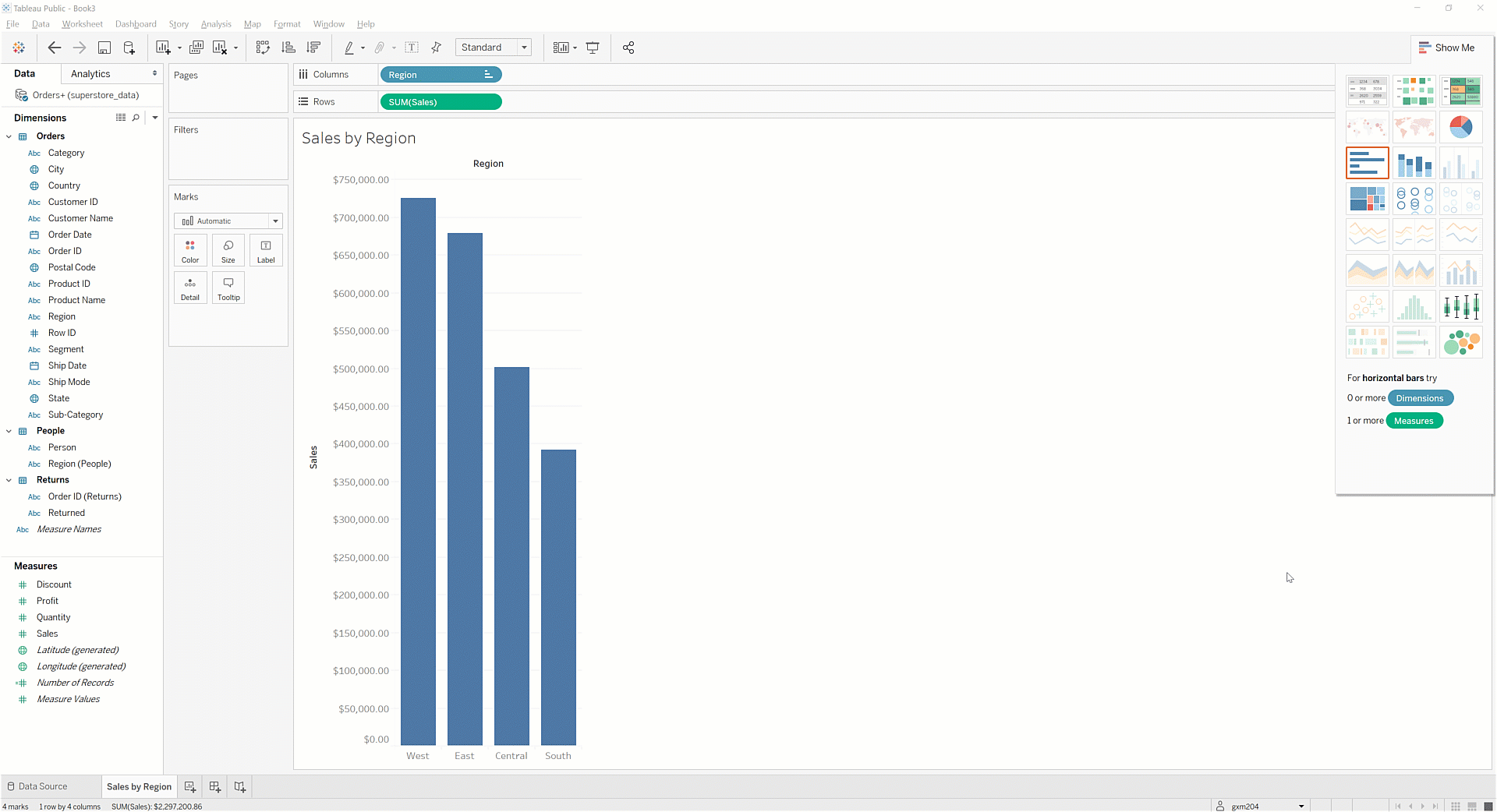Click the Tooltip button in the Marks card
The image size is (1497, 812).
click(228, 288)
